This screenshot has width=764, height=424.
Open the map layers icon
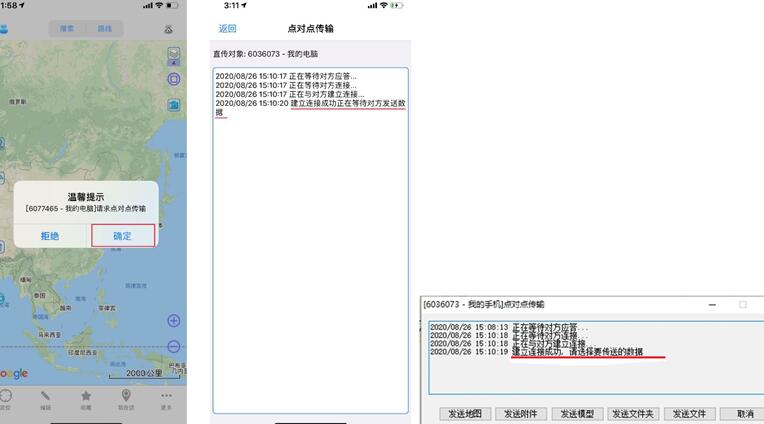[x=174, y=54]
